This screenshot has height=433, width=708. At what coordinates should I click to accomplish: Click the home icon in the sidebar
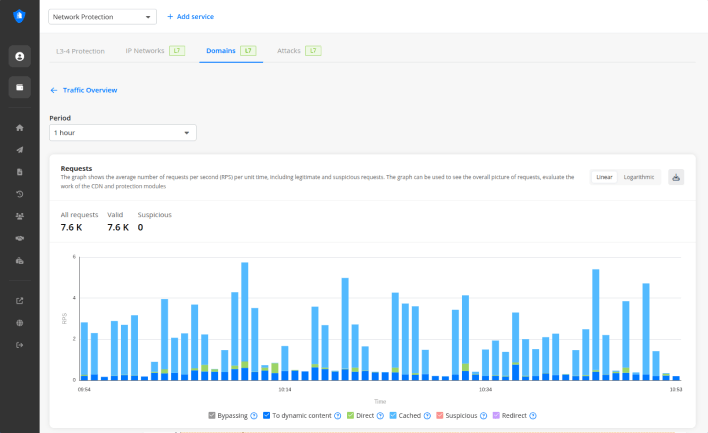[19, 128]
